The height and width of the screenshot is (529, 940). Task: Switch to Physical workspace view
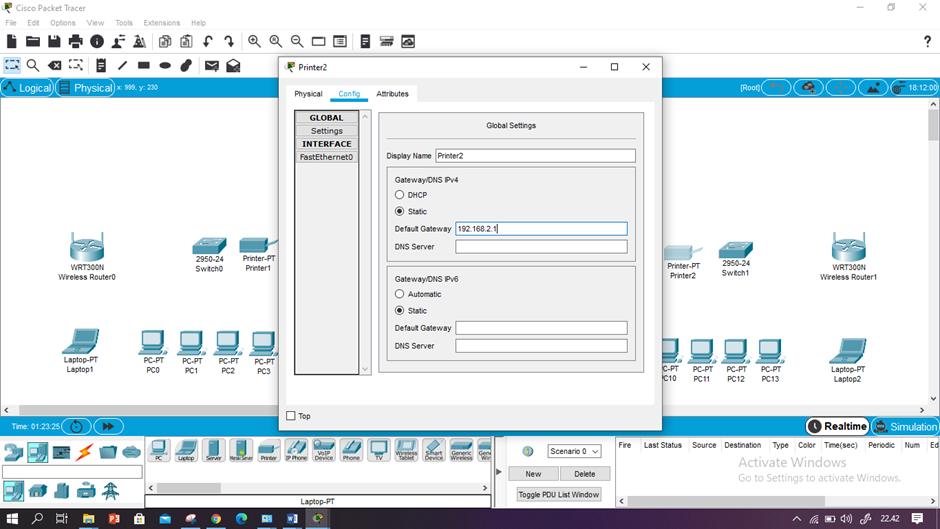coord(85,88)
